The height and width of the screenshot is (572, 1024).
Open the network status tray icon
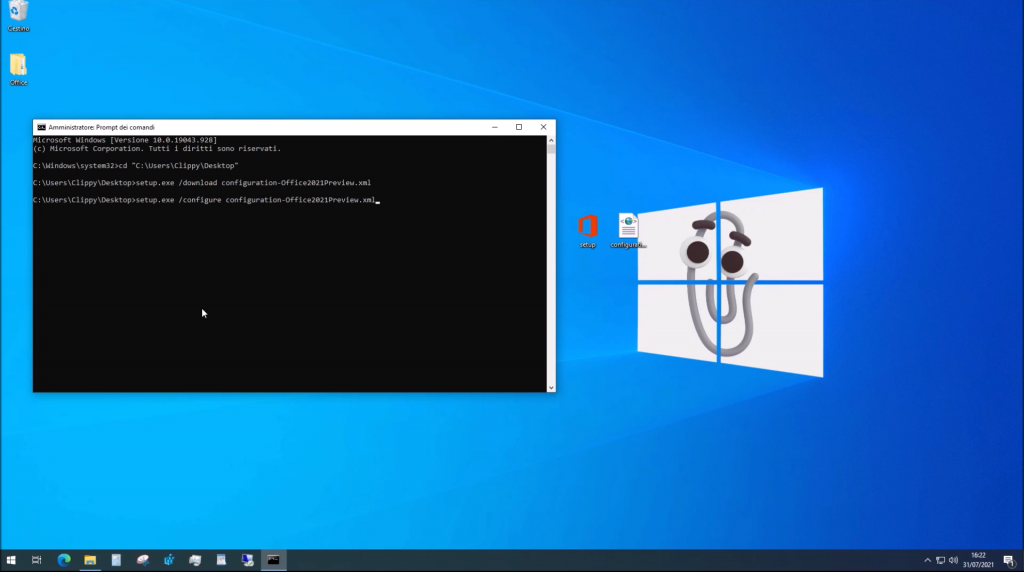coord(940,560)
